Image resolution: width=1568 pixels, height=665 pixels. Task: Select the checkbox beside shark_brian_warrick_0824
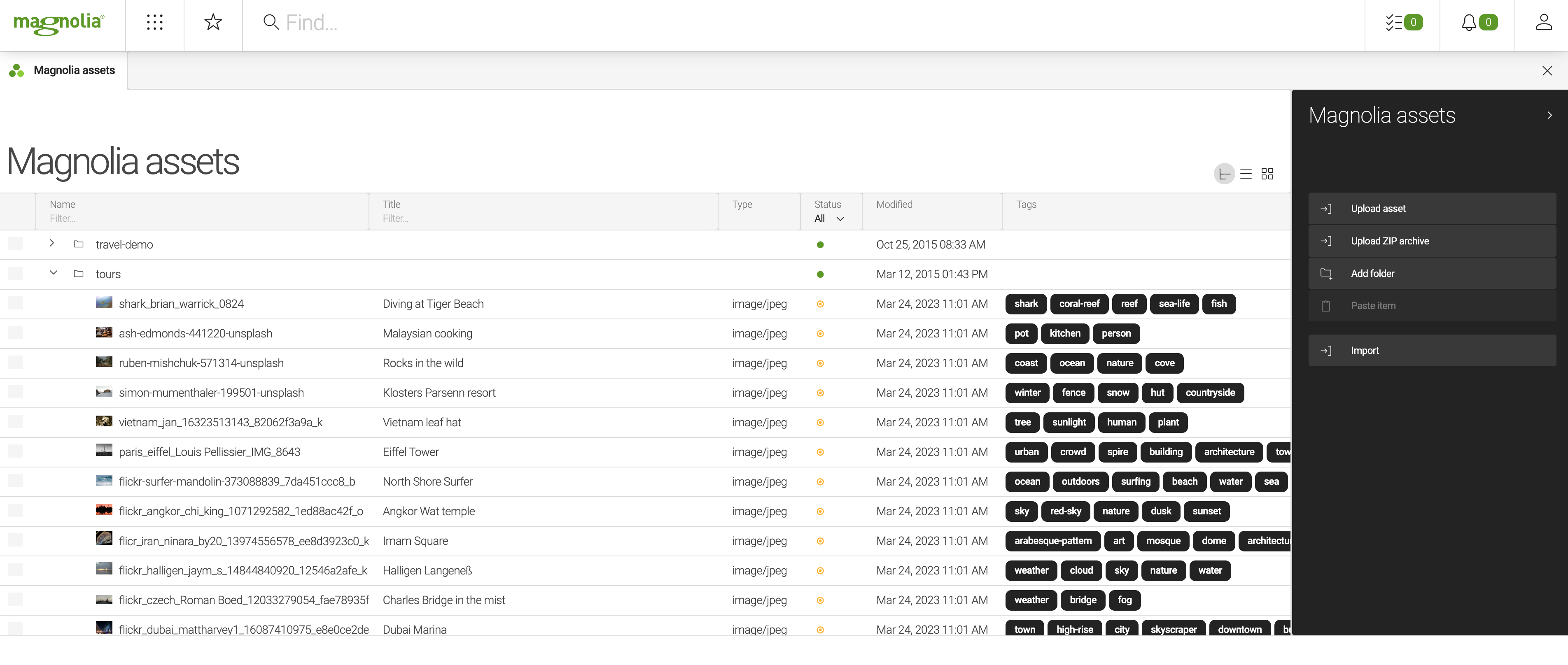14,303
